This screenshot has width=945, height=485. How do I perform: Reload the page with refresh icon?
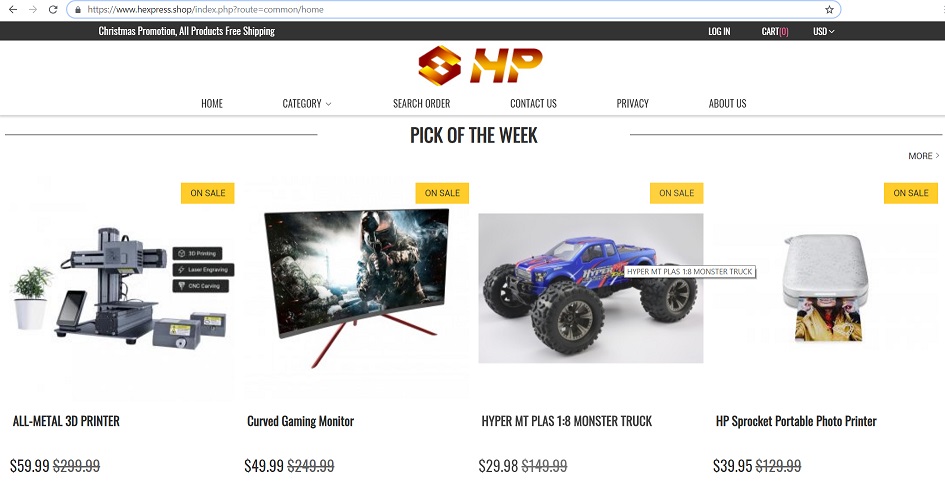(x=53, y=10)
